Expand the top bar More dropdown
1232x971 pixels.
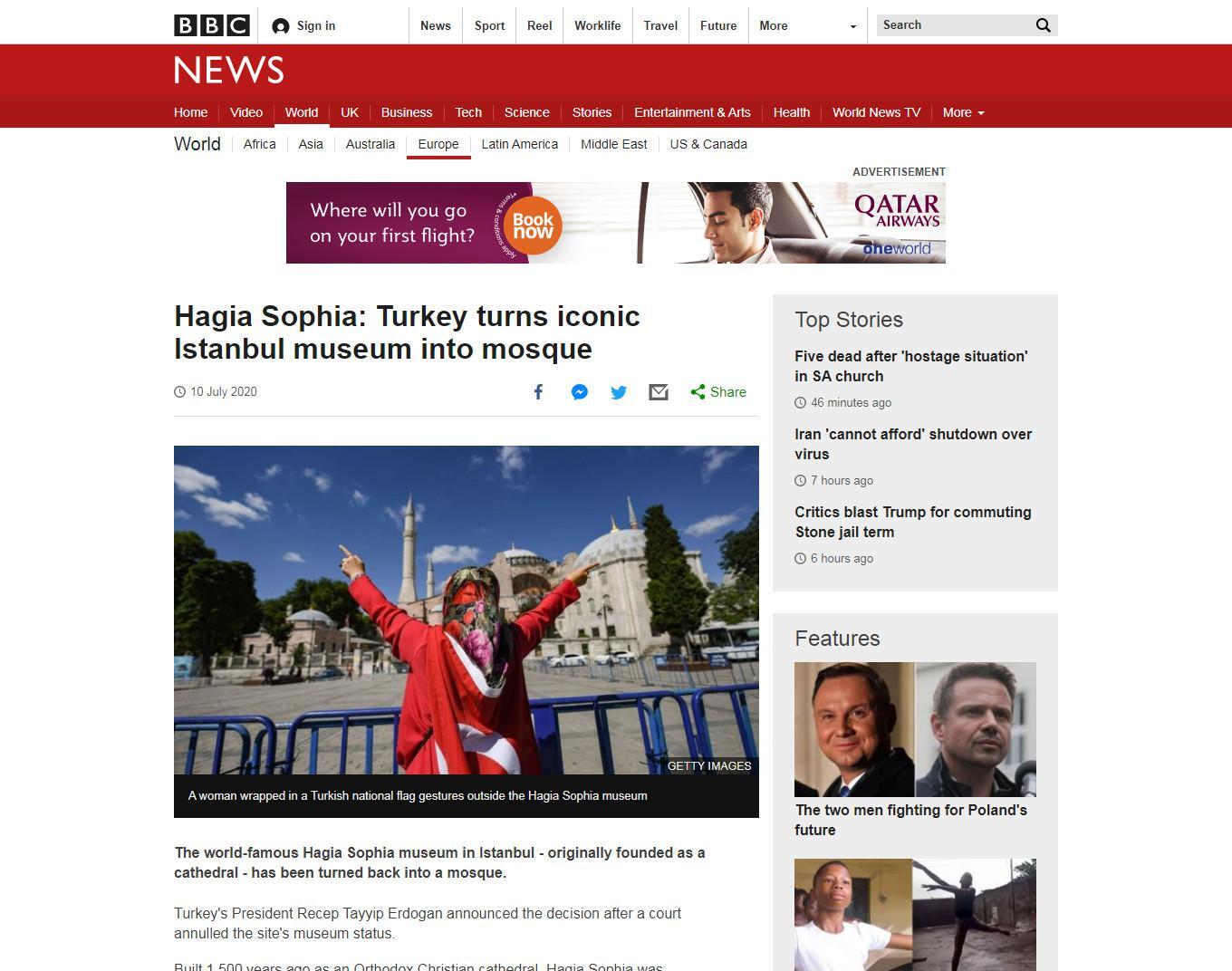(808, 25)
